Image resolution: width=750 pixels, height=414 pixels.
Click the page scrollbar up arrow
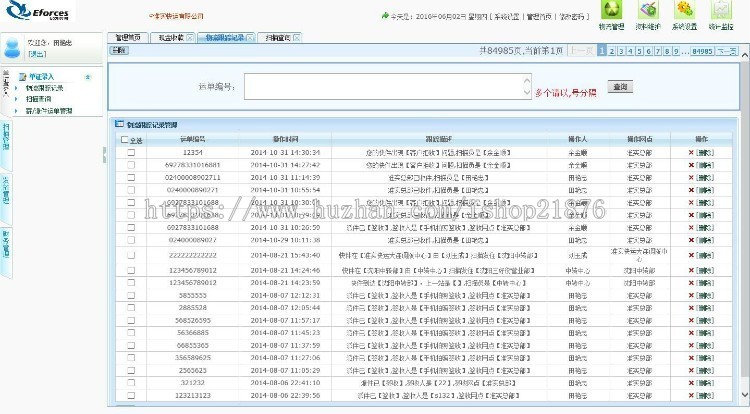745,55
